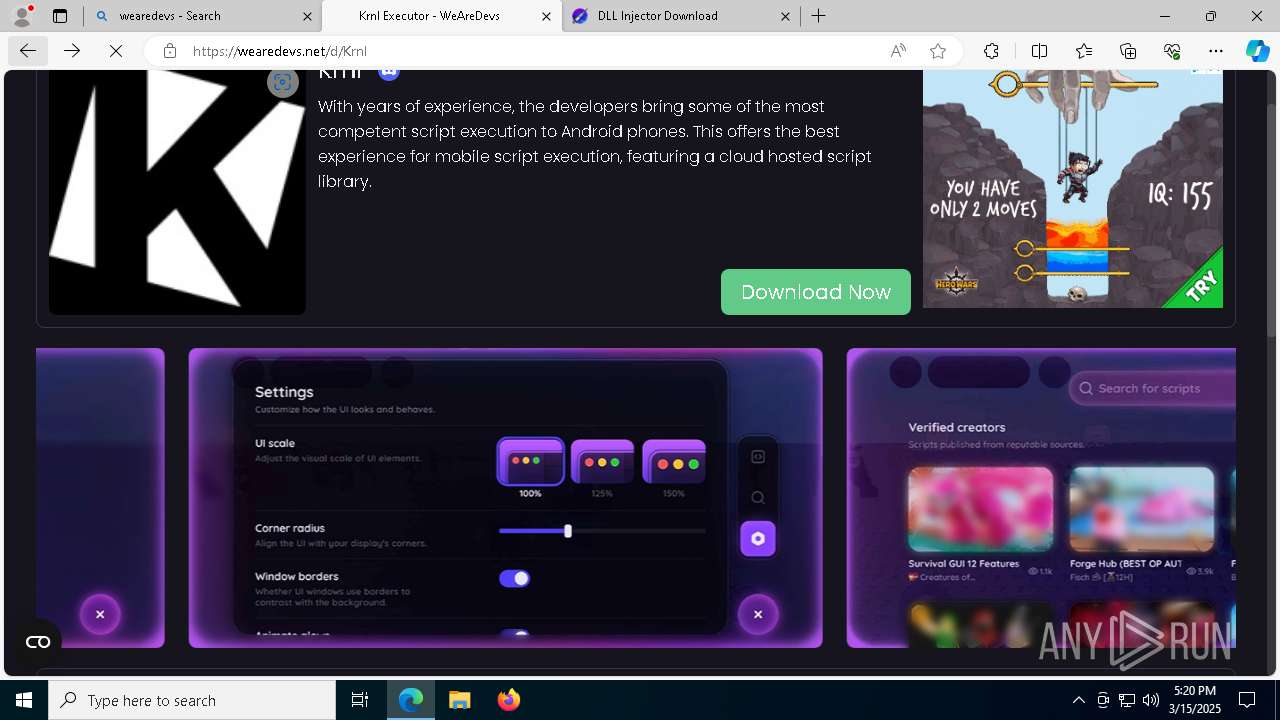Open Firefox from taskbar
This screenshot has height=720, width=1280.
tap(508, 700)
